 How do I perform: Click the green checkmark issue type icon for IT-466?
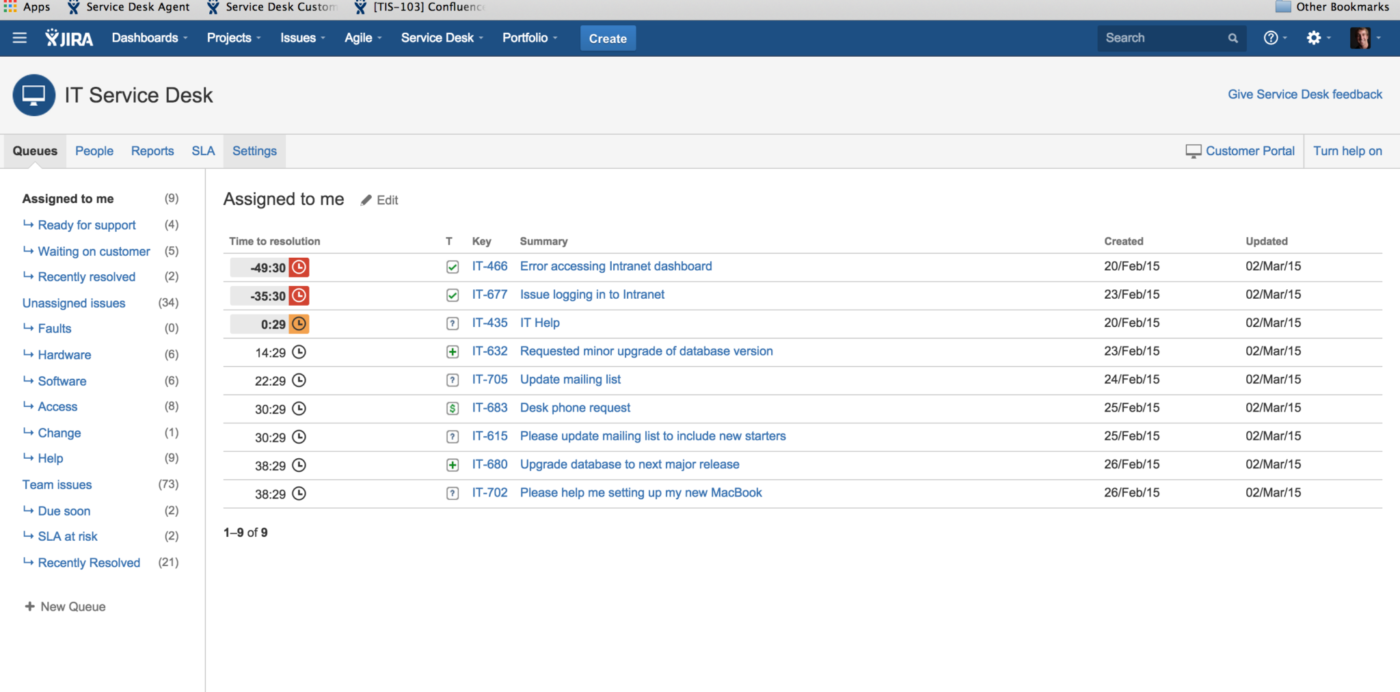point(452,266)
